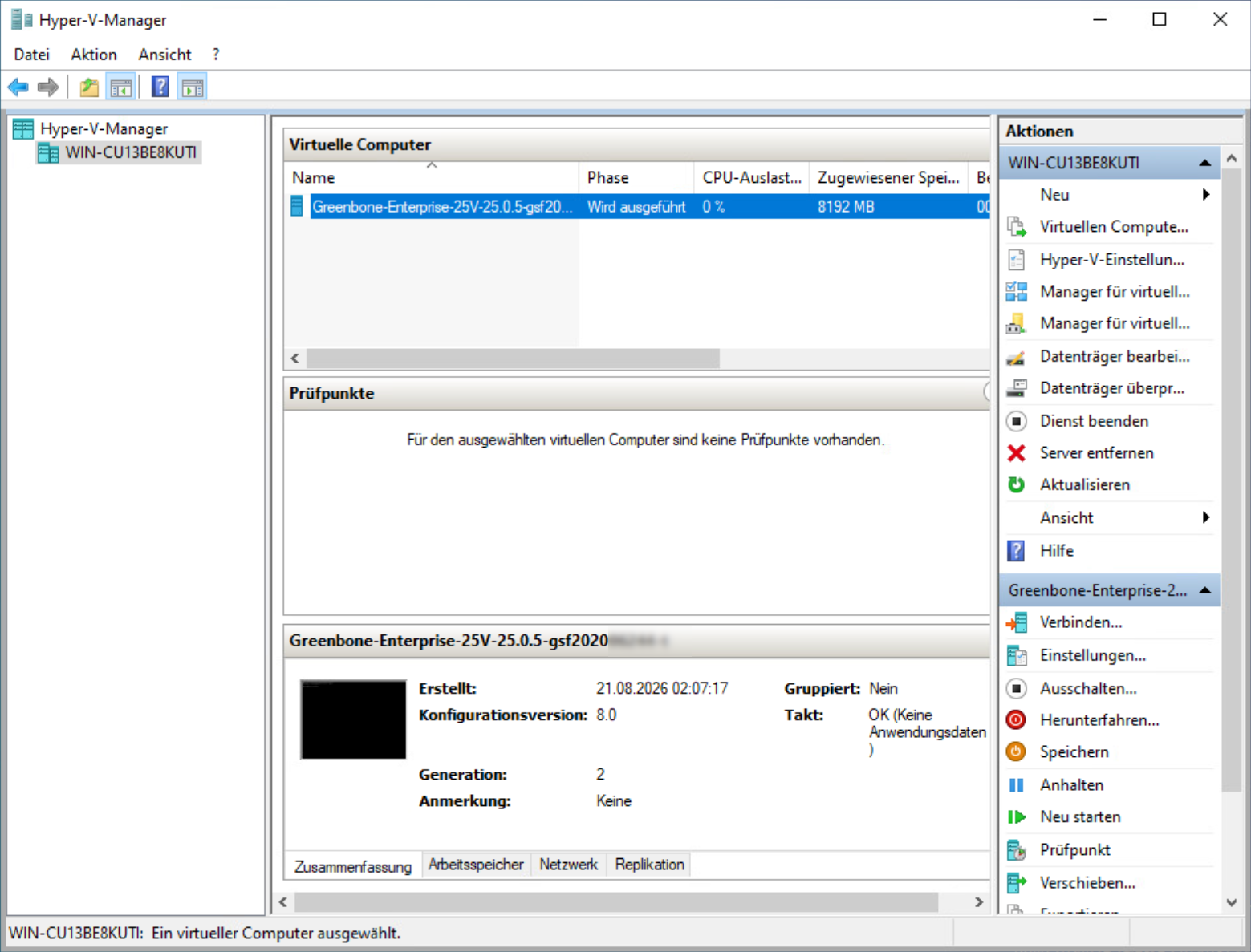Click the Hyper-V-Einstellungen icon
Screen dimensions: 1251x952
point(1016,260)
